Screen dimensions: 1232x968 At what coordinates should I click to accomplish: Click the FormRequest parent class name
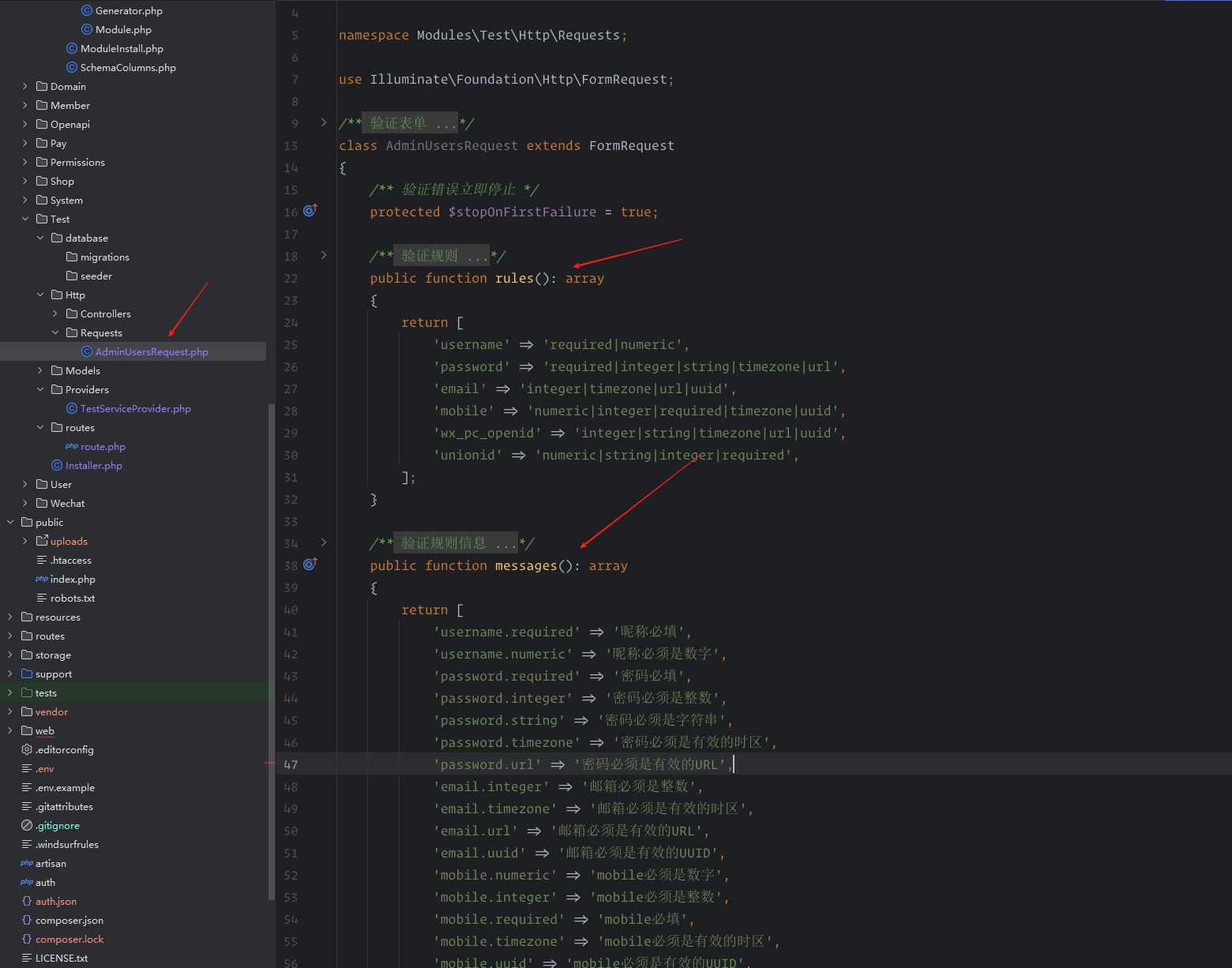click(632, 145)
